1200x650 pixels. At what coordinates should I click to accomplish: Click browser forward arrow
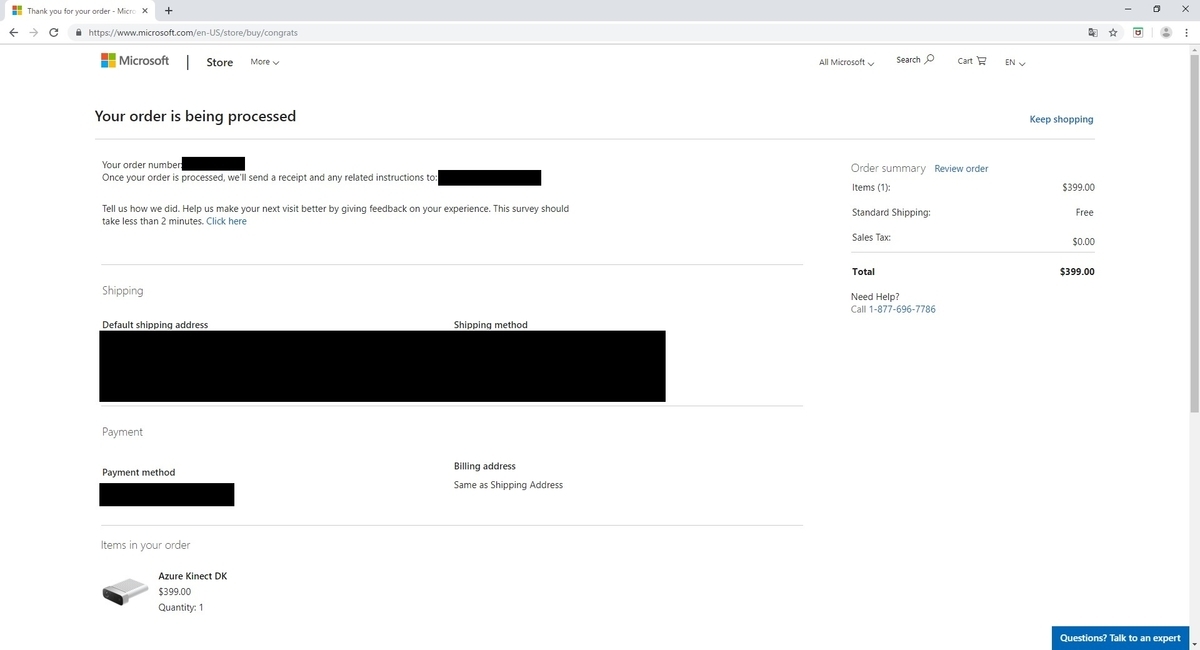coord(35,32)
